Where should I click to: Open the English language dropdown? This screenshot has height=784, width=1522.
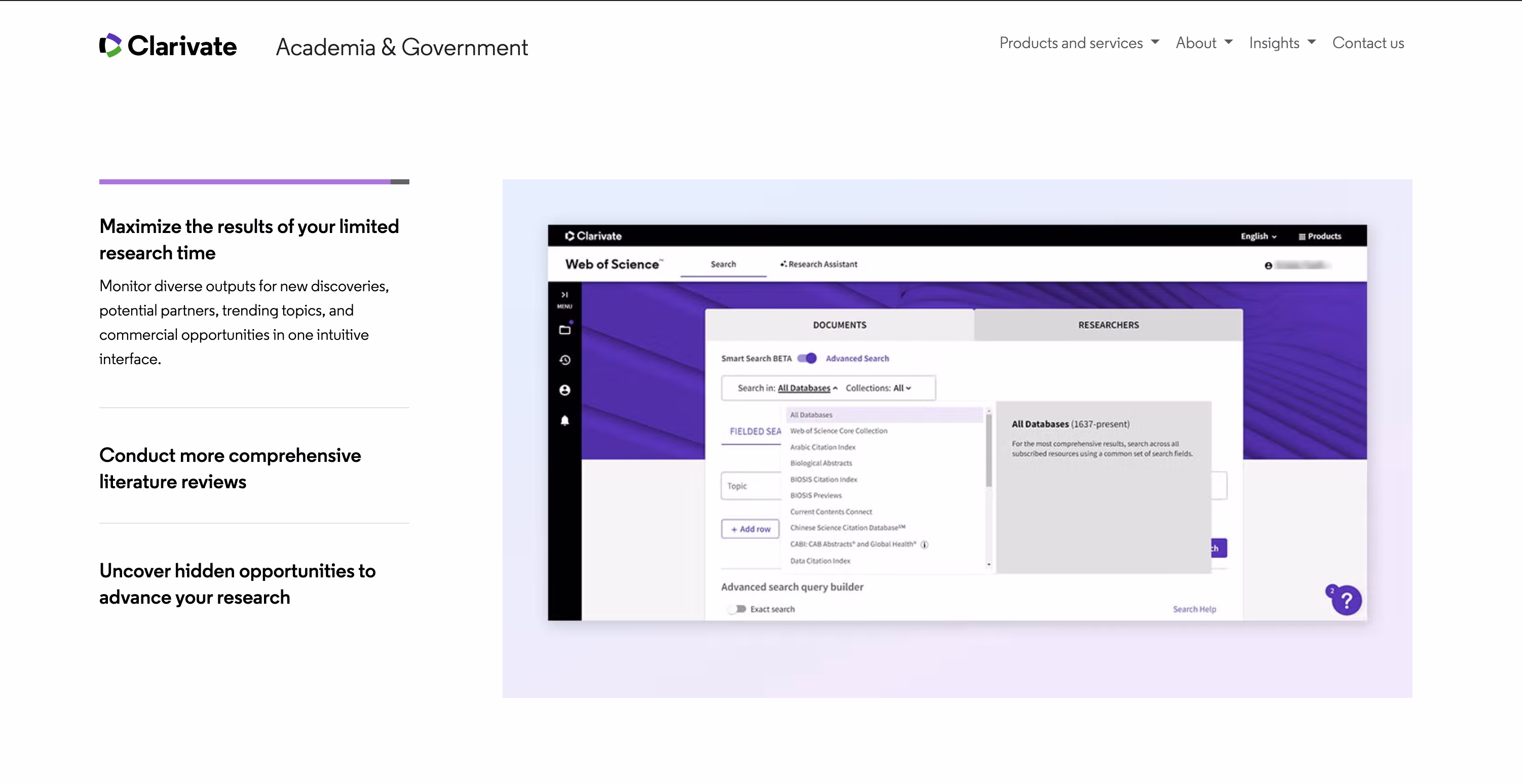point(1258,237)
